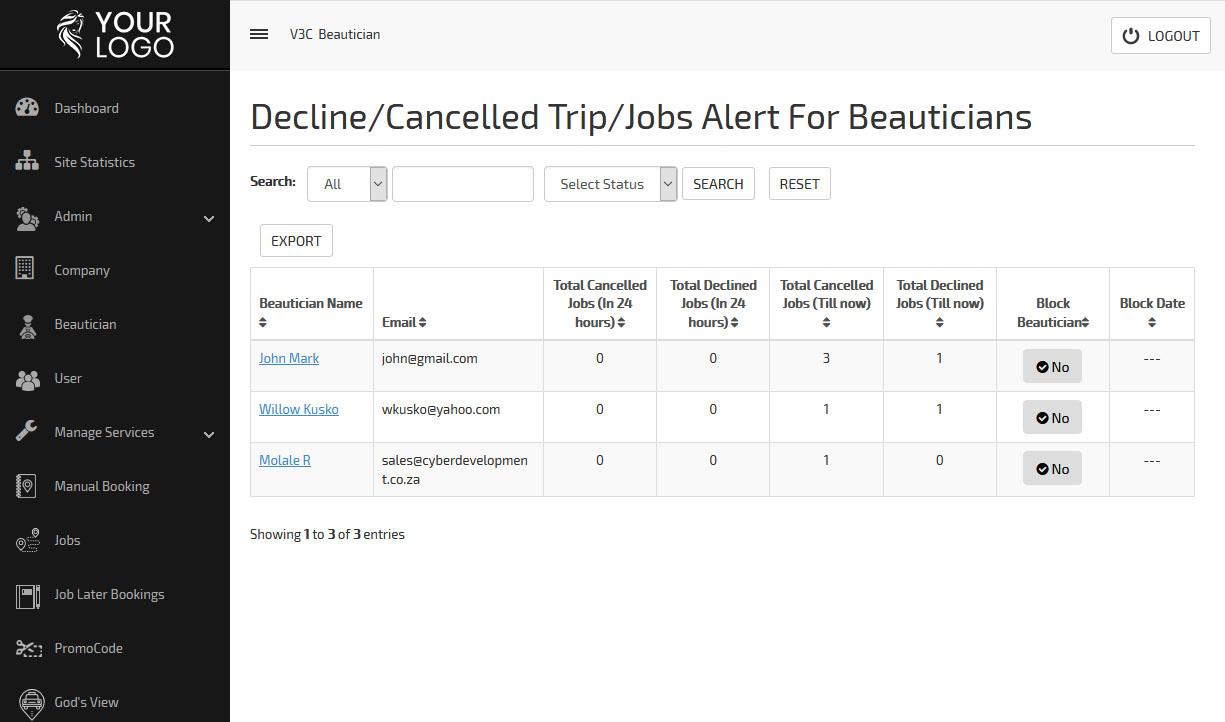Image resolution: width=1225 pixels, height=722 pixels.
Task: Click the search text input field
Action: point(462,184)
